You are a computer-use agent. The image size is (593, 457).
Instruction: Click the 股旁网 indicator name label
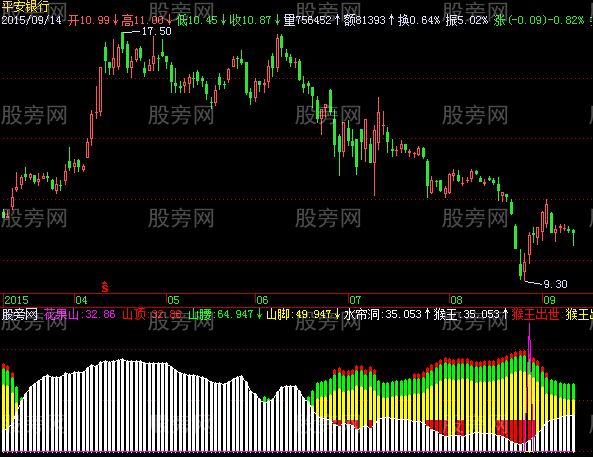tap(20, 314)
